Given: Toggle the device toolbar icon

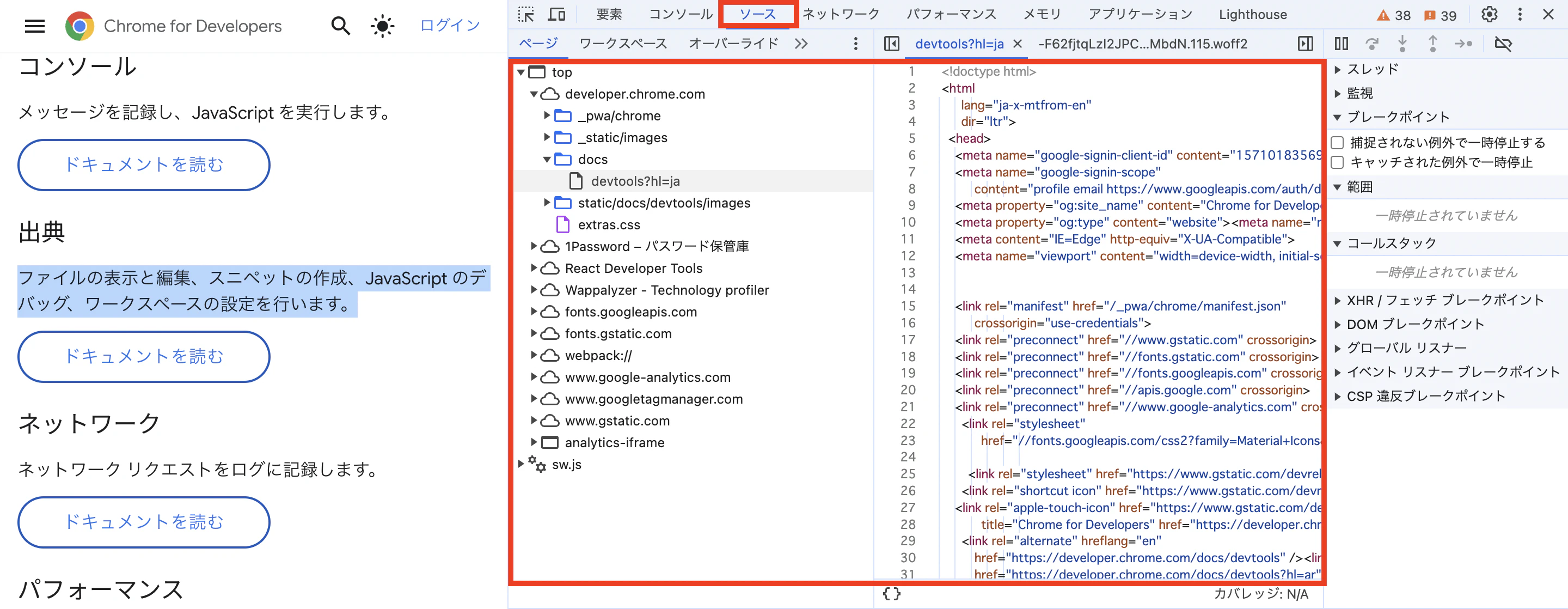Looking at the screenshot, I should 556,14.
